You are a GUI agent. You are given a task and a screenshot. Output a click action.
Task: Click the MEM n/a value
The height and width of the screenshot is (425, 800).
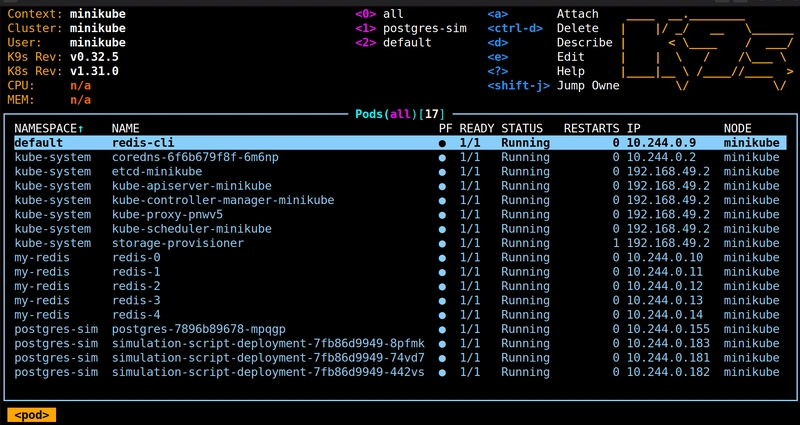point(81,99)
